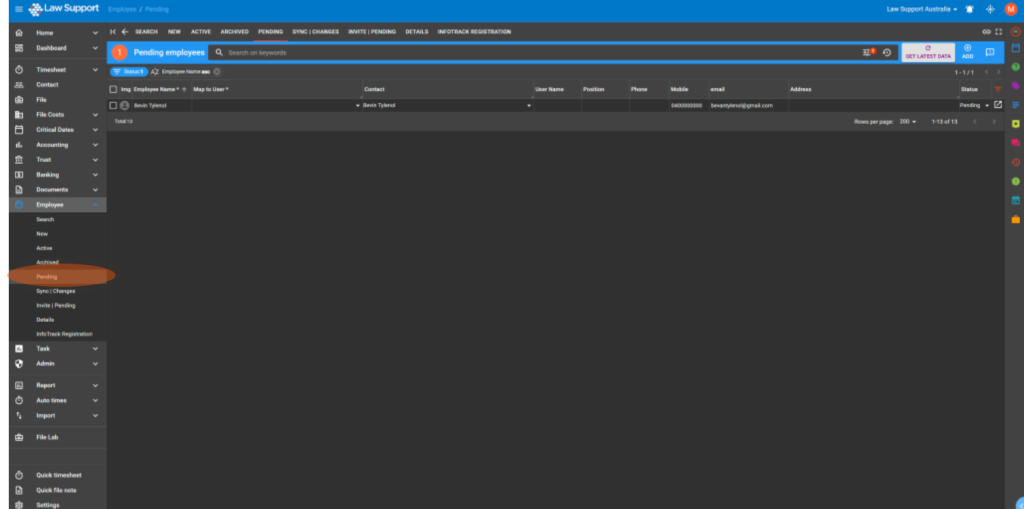
Task: Open the notifications bell icon
Action: pos(968,9)
